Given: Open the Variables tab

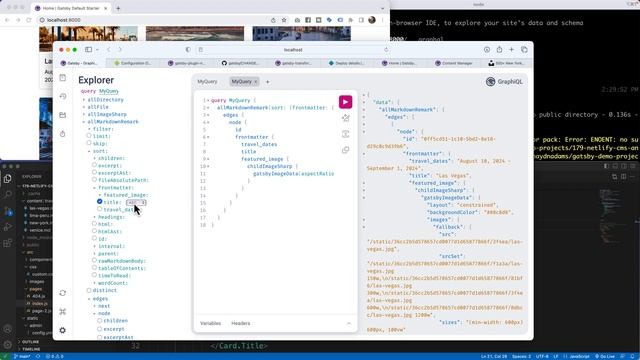Looking at the screenshot, I should 211,323.
